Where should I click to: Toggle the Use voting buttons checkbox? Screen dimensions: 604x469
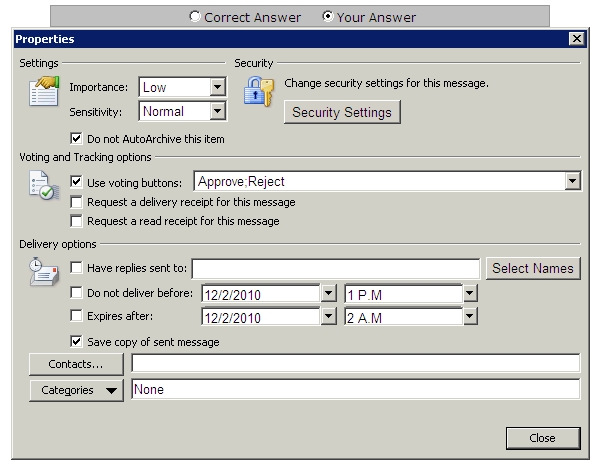[x=76, y=181]
